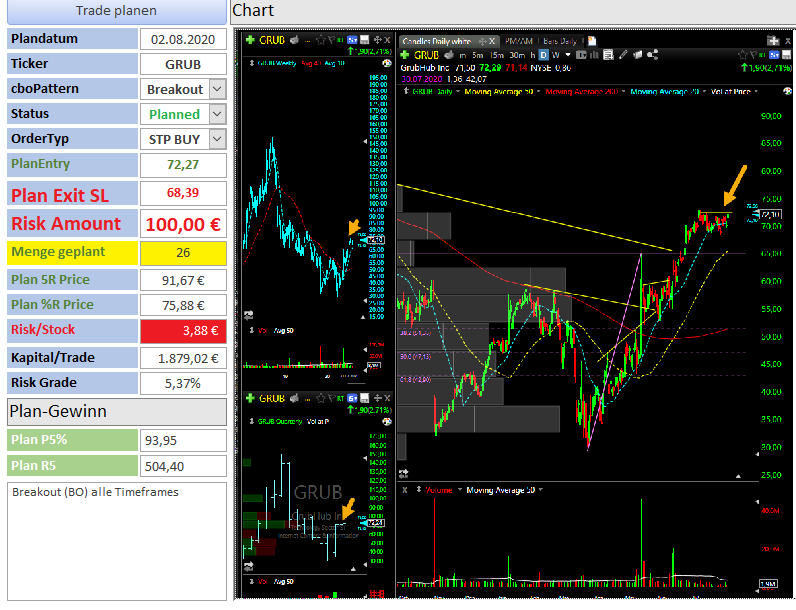Switch to the 15m timeframe
The image size is (796, 610).
[x=497, y=55]
